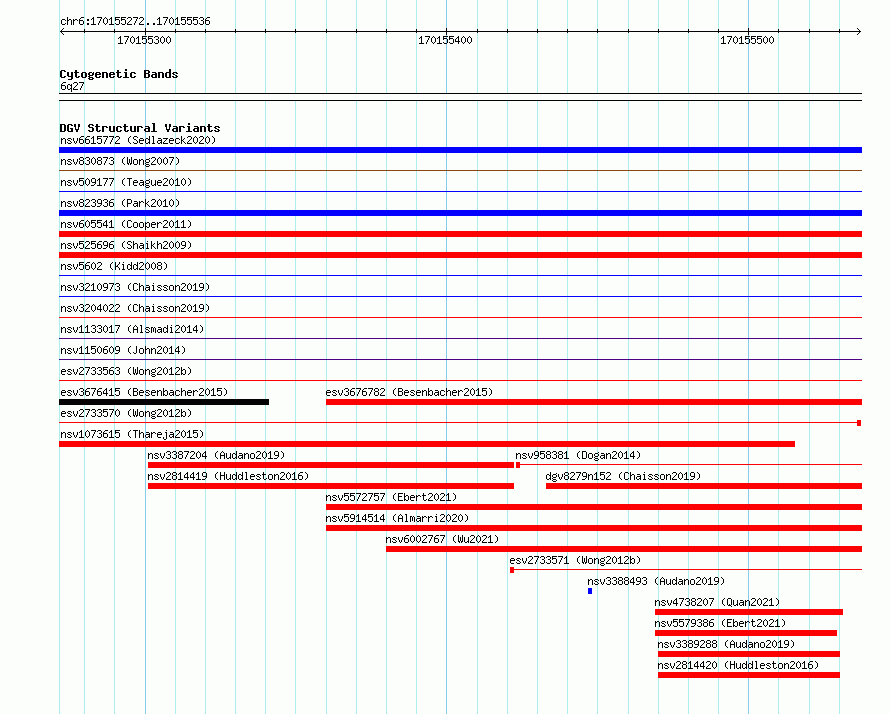This screenshot has height=714, width=890.
Task: Select nsv5572757 (Ebert2021) variant label
Action: [x=391, y=497]
